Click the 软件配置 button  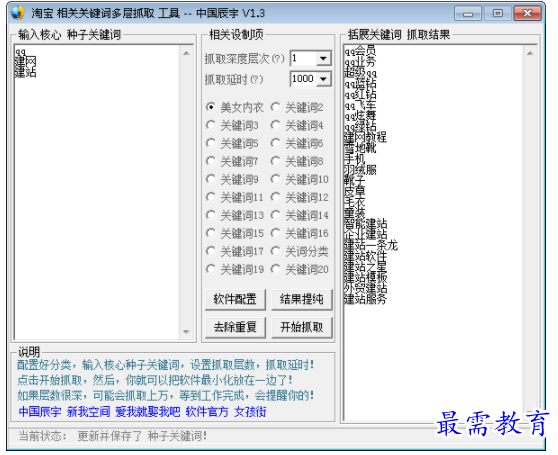click(x=235, y=300)
